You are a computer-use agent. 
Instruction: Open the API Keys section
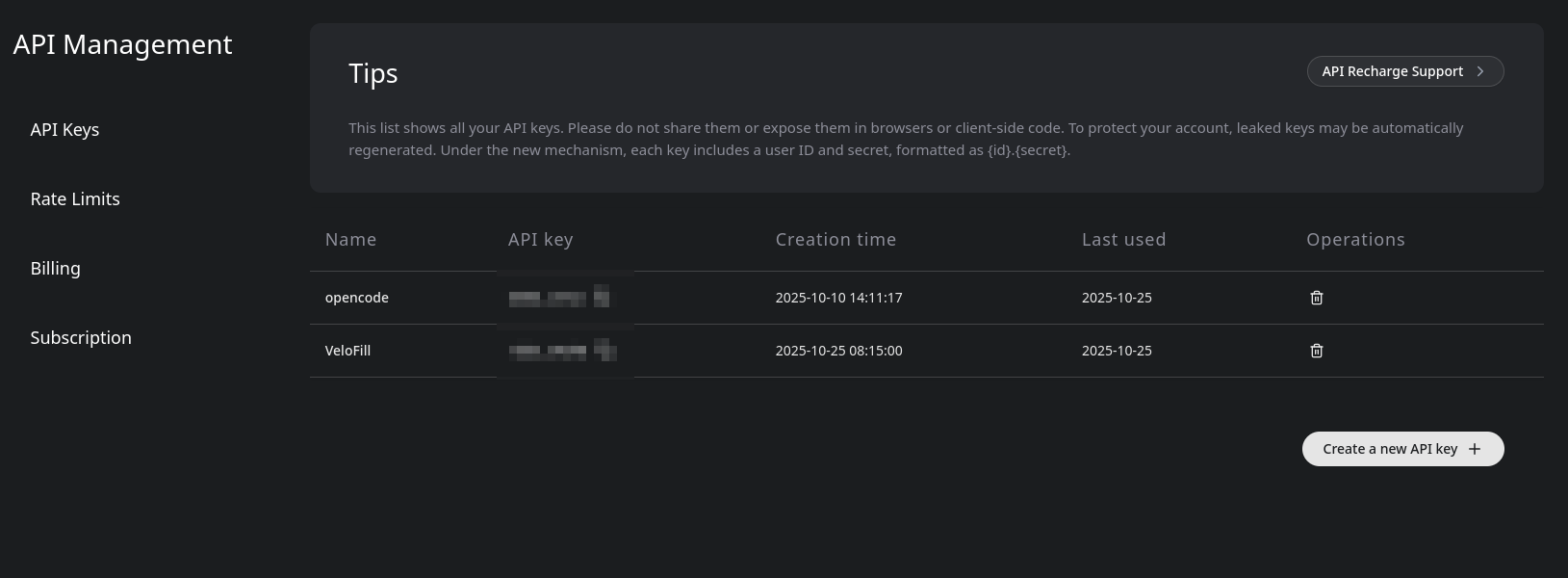64,130
